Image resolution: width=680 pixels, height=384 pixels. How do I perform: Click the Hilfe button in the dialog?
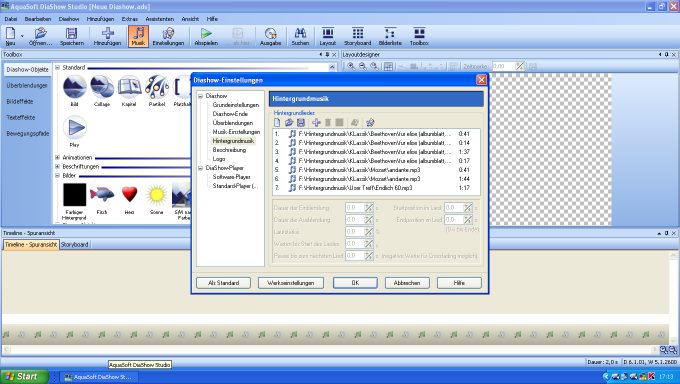(459, 283)
